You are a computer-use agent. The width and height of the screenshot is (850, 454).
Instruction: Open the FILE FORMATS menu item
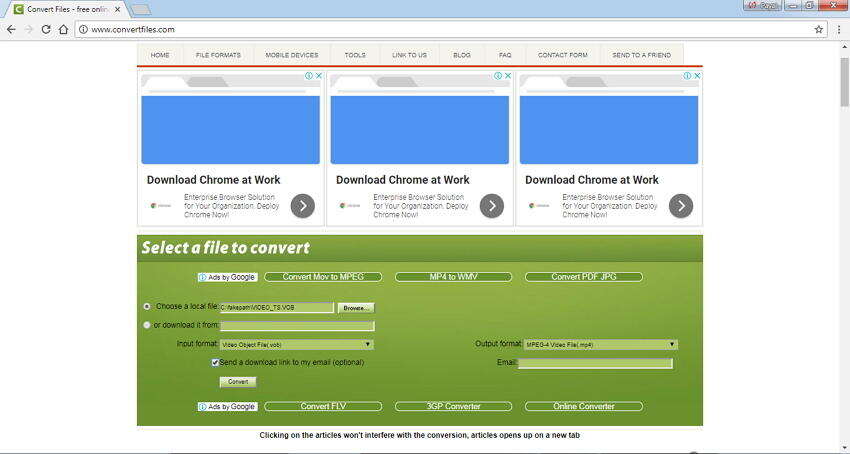point(218,55)
